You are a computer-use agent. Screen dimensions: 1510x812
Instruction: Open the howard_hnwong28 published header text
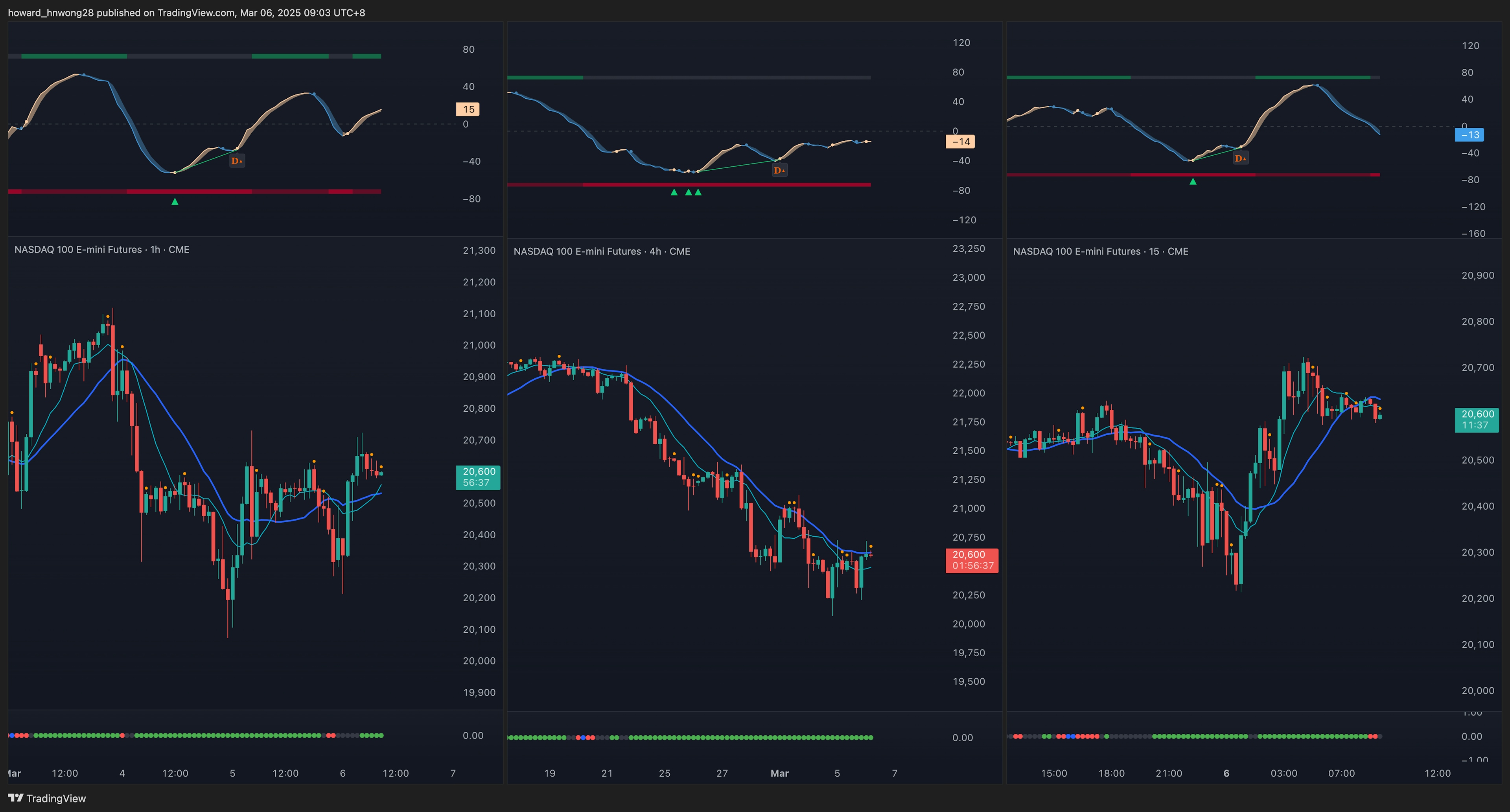tap(186, 12)
